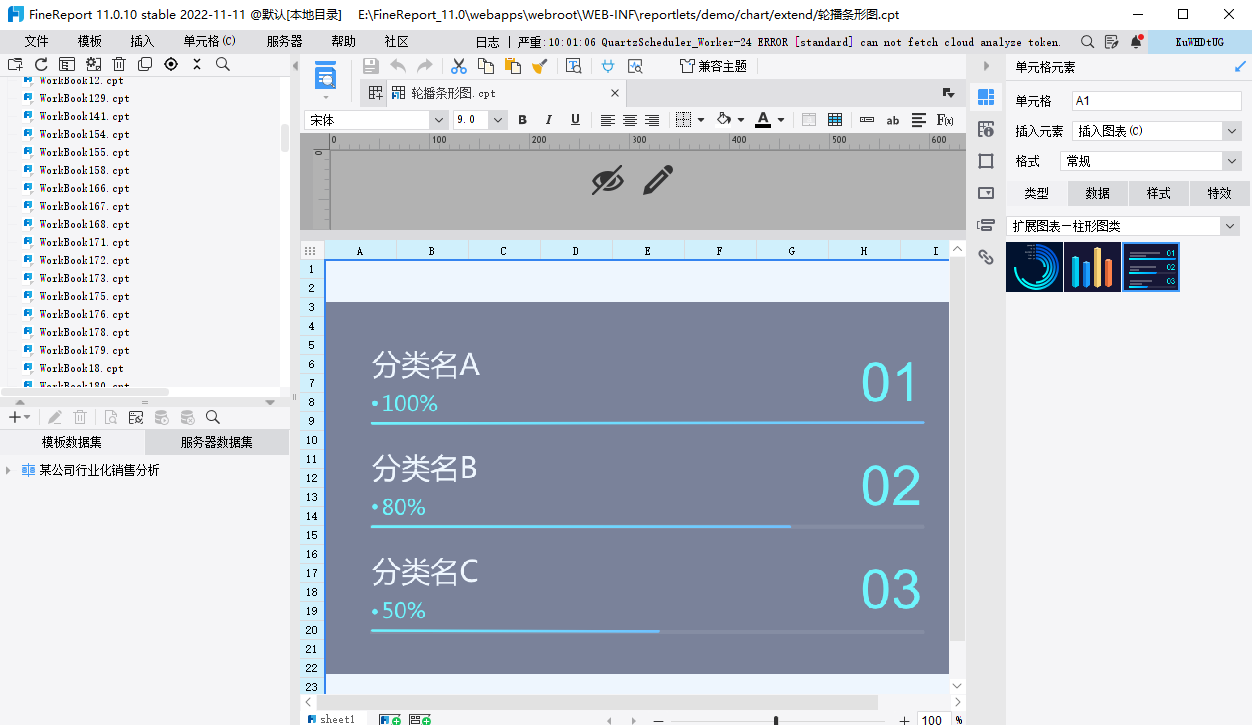Click the notification bell icon

pos(1136,41)
